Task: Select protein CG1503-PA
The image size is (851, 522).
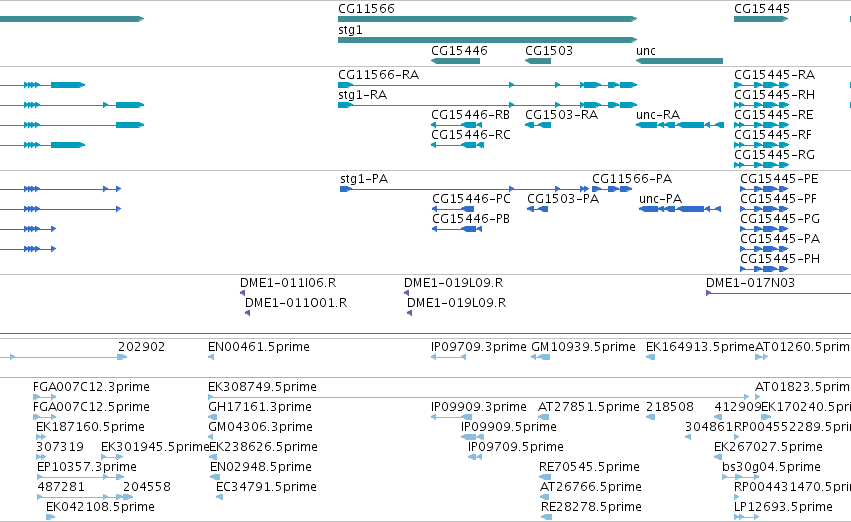Action: point(537,209)
